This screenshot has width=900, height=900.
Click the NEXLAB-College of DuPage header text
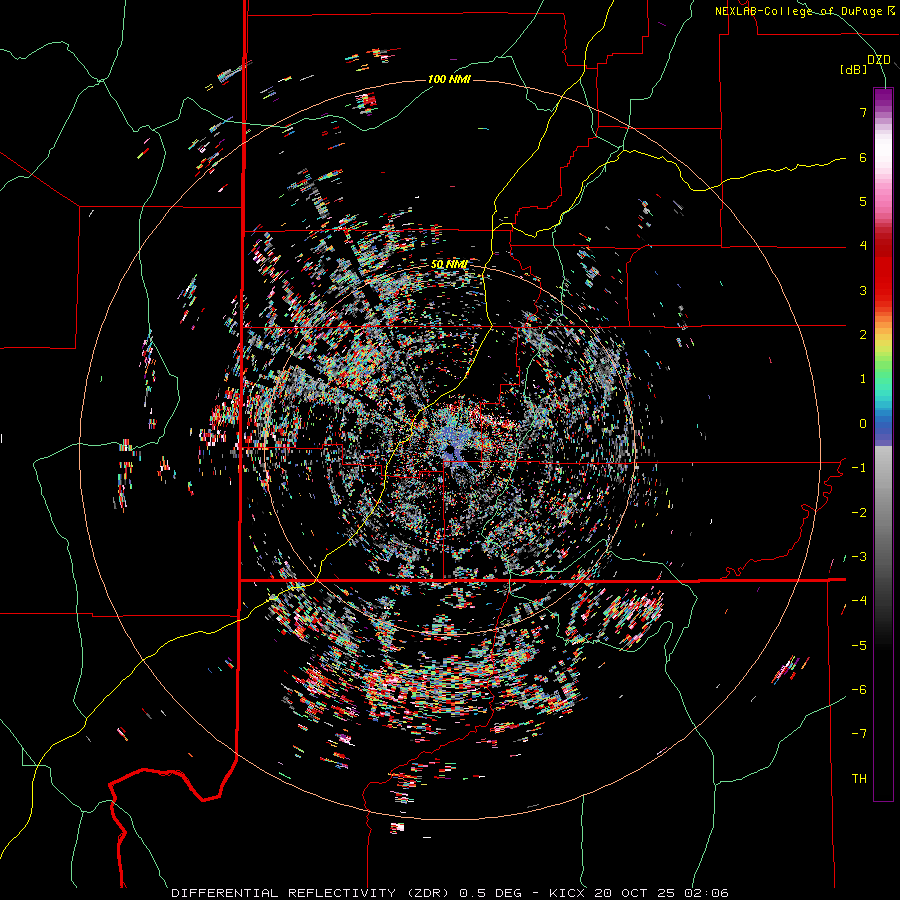(x=801, y=11)
